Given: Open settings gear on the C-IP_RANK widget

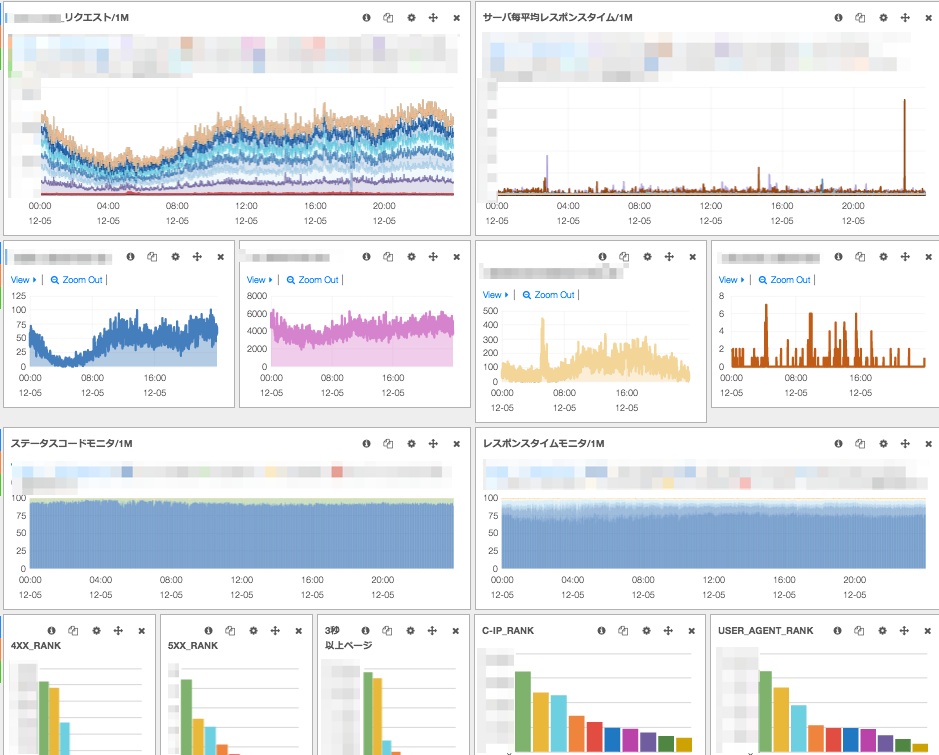Looking at the screenshot, I should (x=647, y=631).
